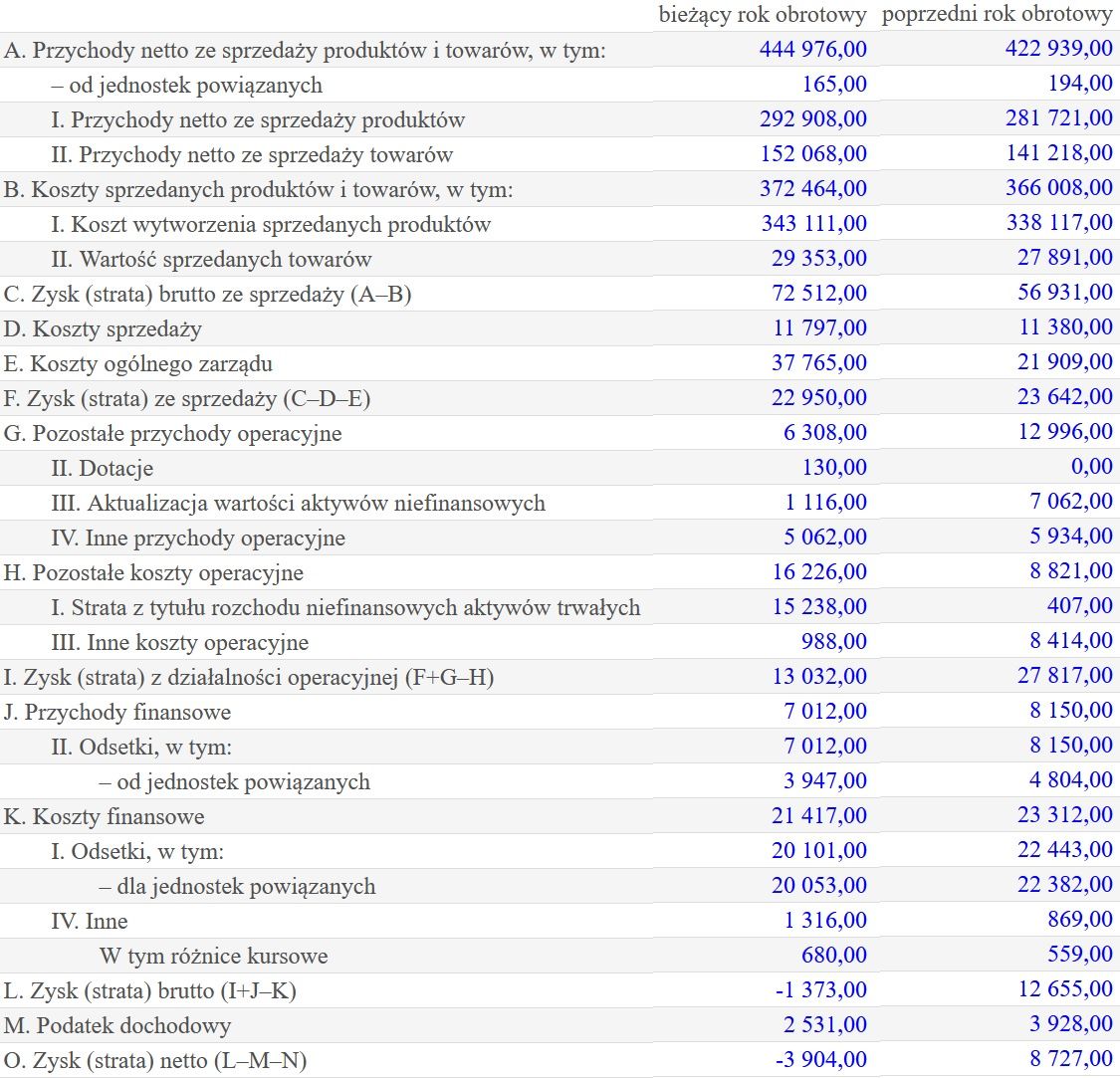Select 'I. Strata z tytułu rozchodu niefinansowych aktywów trwałych'
Image resolution: width=1120 pixels, height=1078 pixels.
tap(345, 608)
